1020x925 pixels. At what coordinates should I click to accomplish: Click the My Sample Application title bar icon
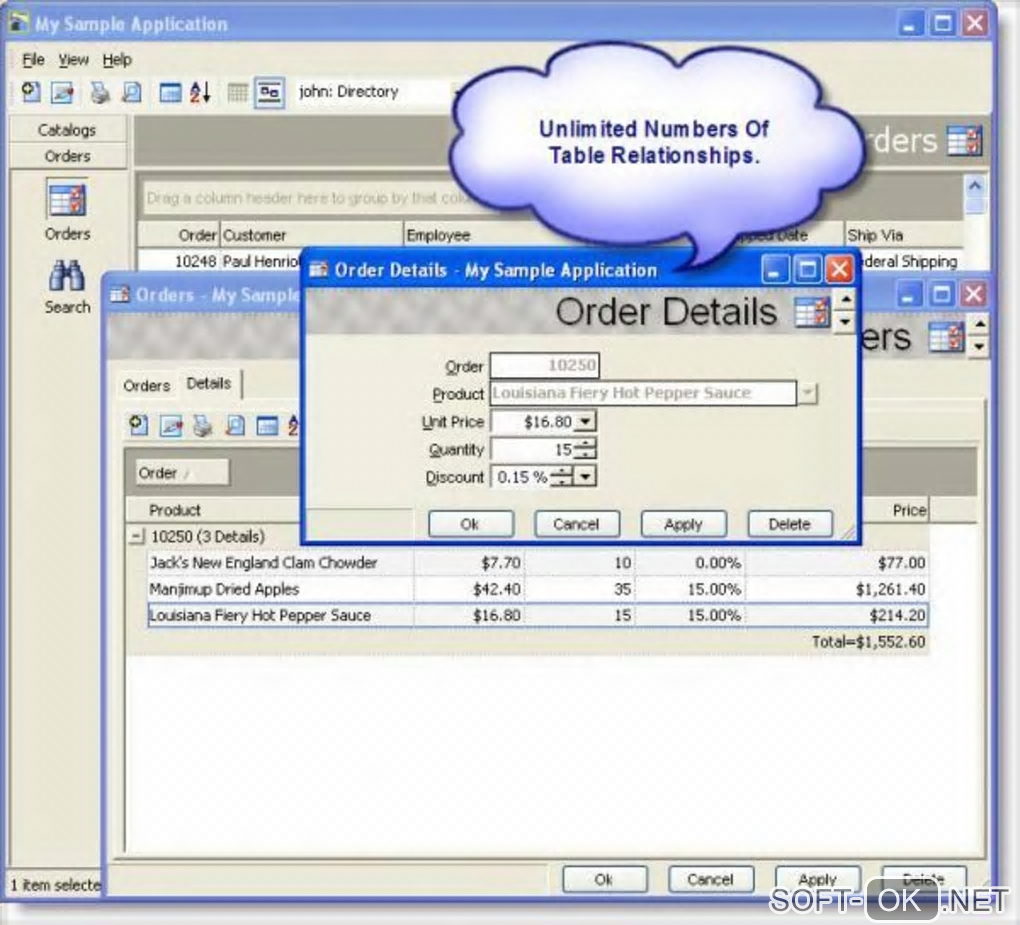point(19,23)
